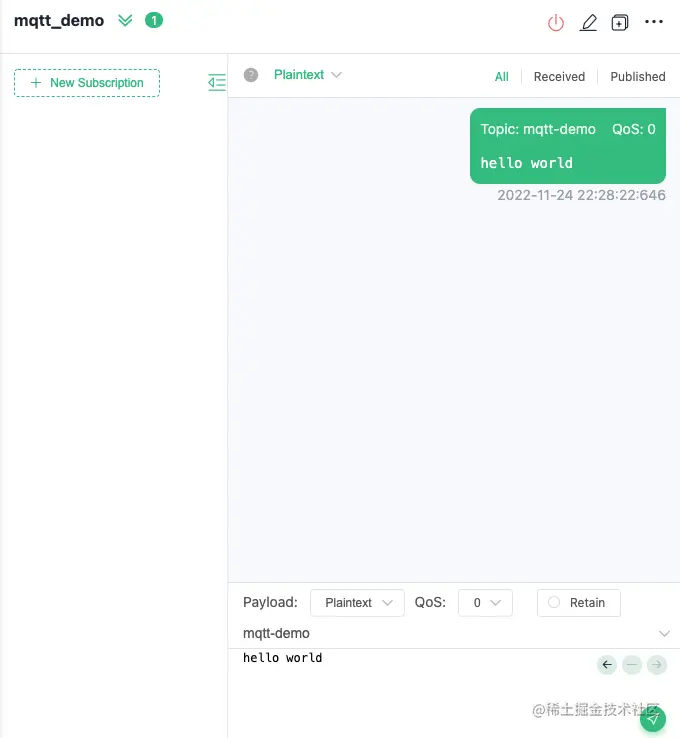Click the gray help question mark icon
The width and height of the screenshot is (680, 738).
pyautogui.click(x=251, y=75)
